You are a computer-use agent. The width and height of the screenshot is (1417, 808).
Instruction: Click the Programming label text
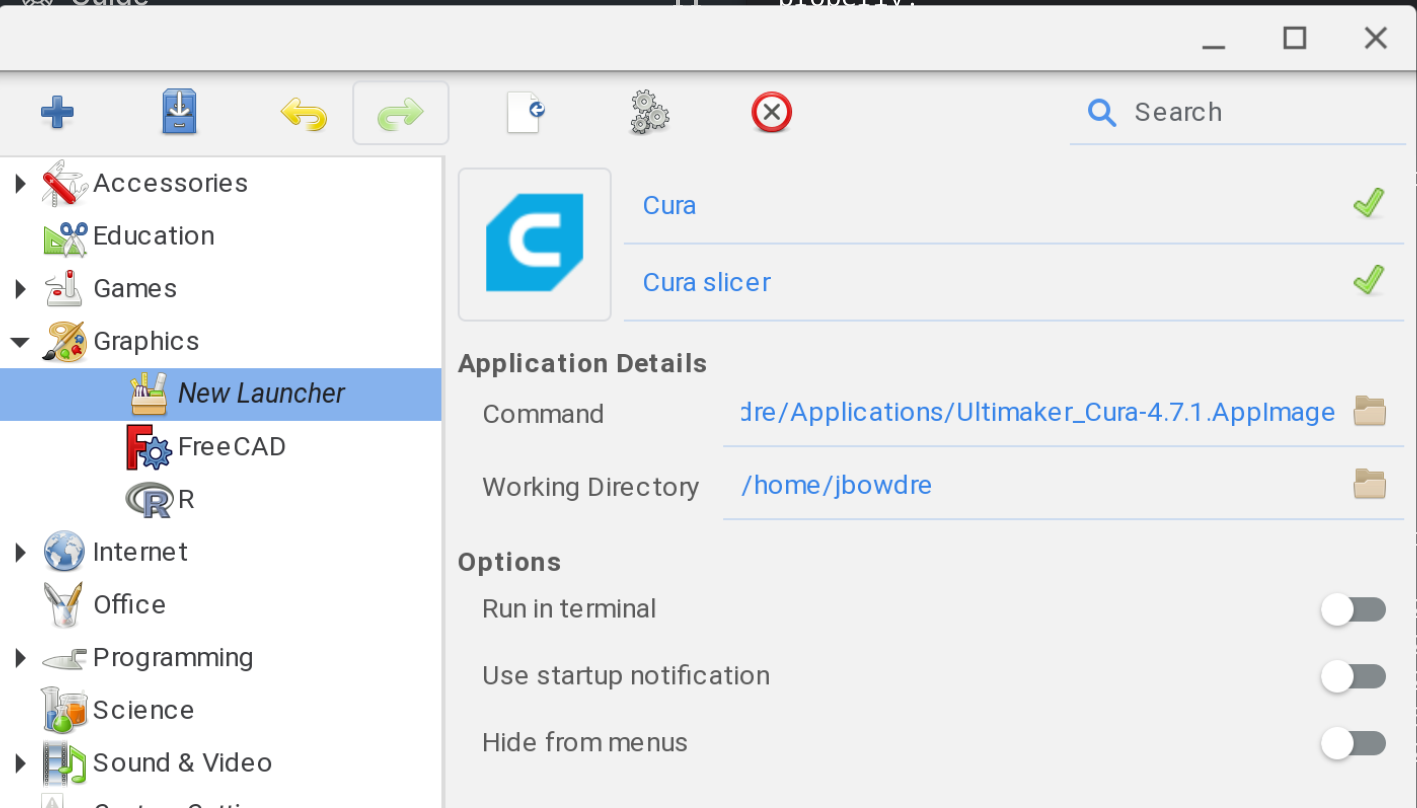pos(173,658)
